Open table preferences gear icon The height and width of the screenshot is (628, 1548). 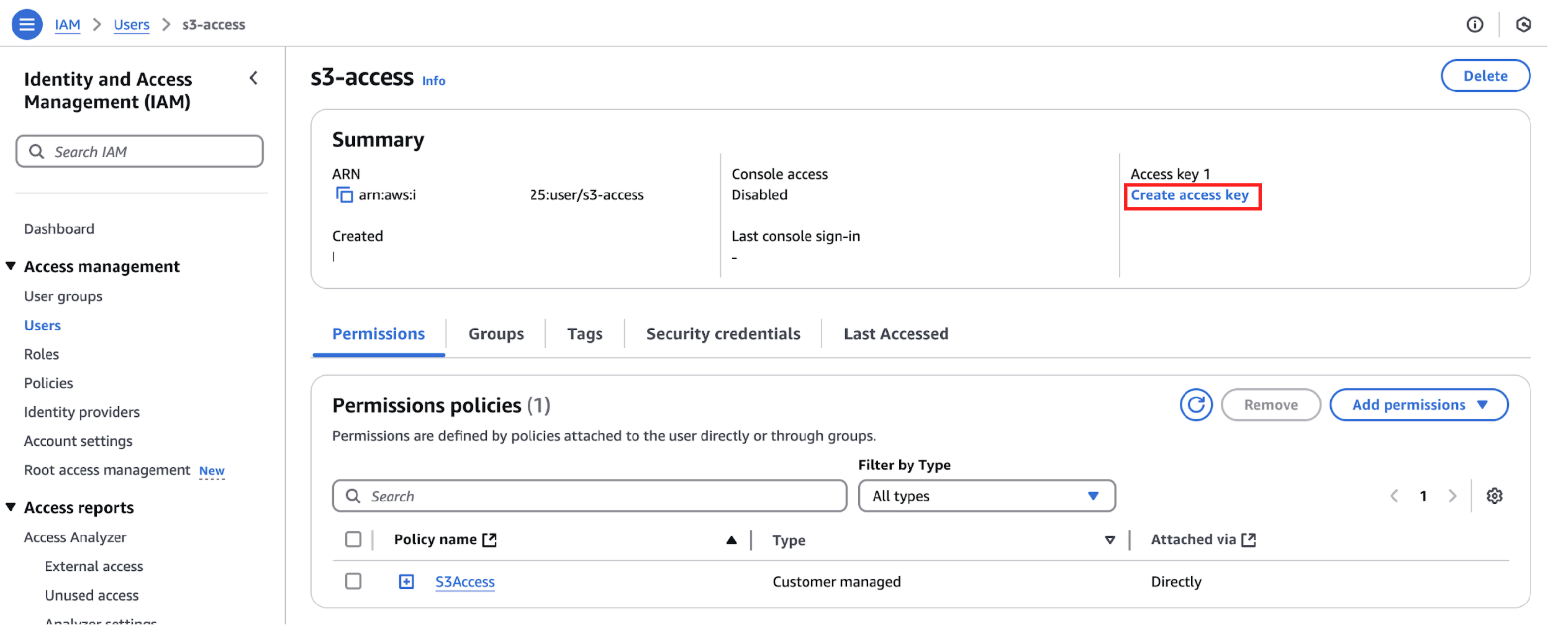(1495, 496)
